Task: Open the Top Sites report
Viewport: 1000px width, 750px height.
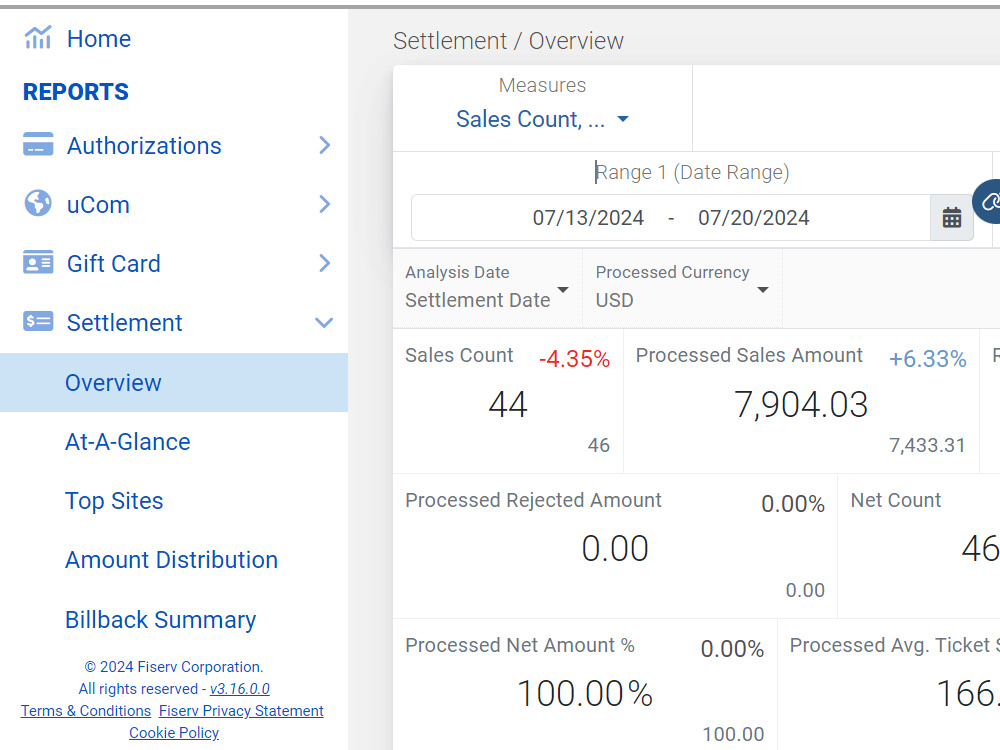Action: (x=114, y=501)
